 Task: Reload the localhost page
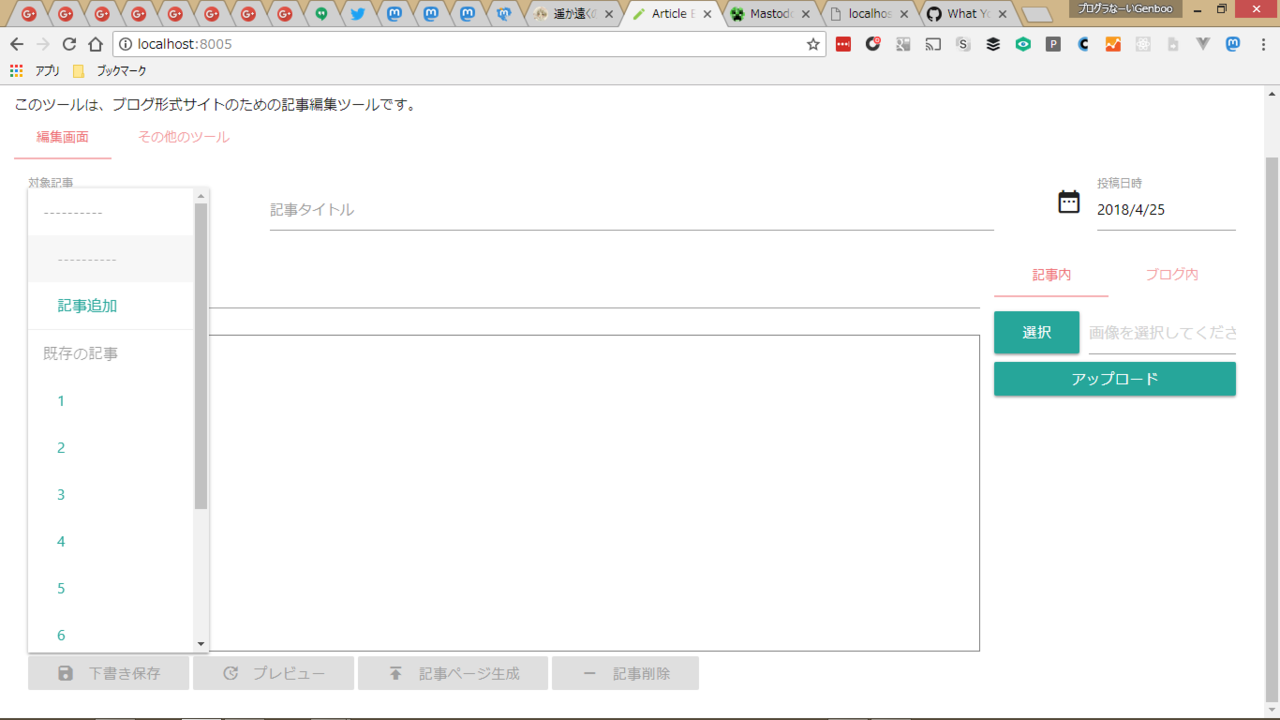tap(69, 44)
